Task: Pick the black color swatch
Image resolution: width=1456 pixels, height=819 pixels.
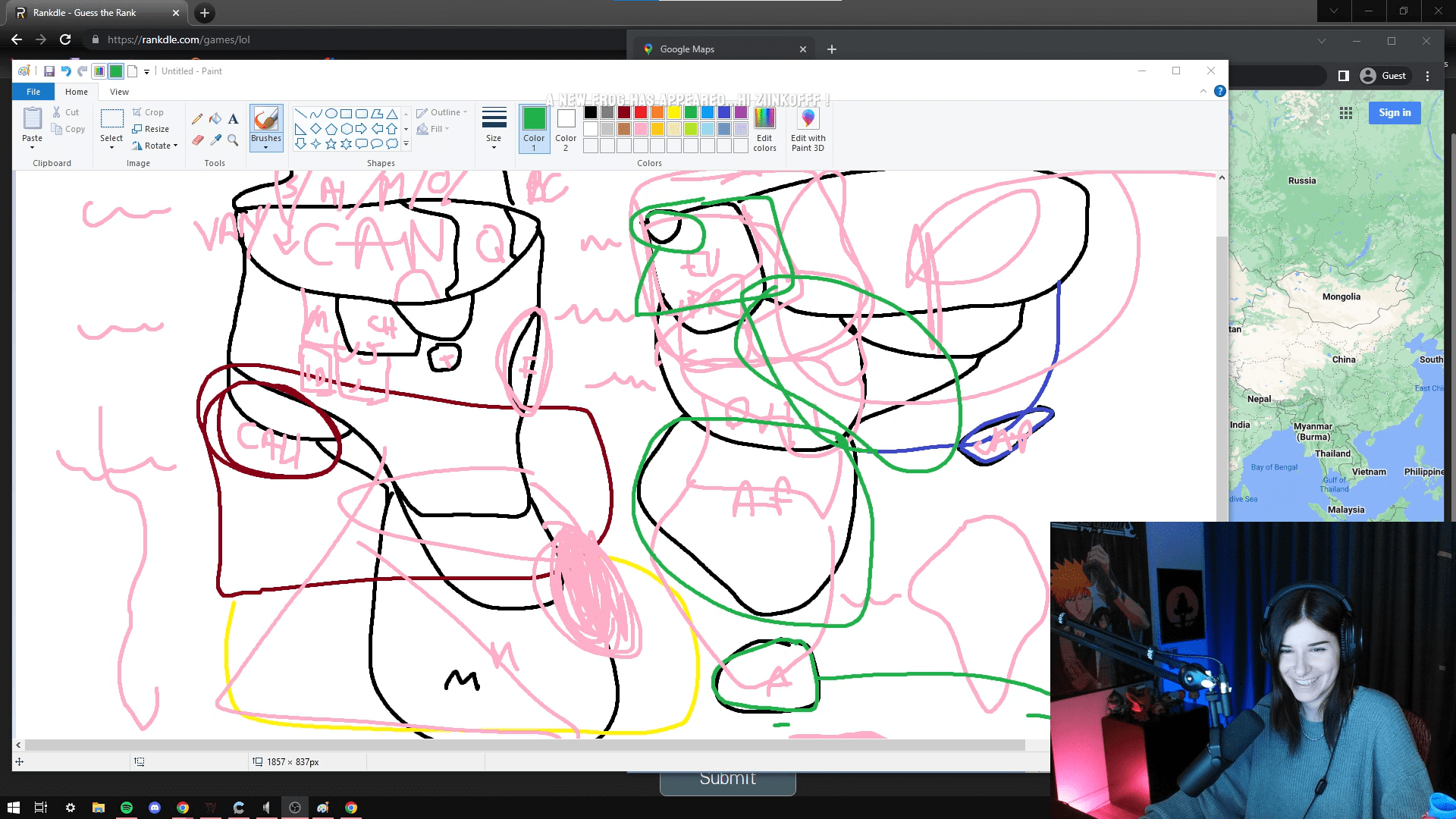Action: 591,112
